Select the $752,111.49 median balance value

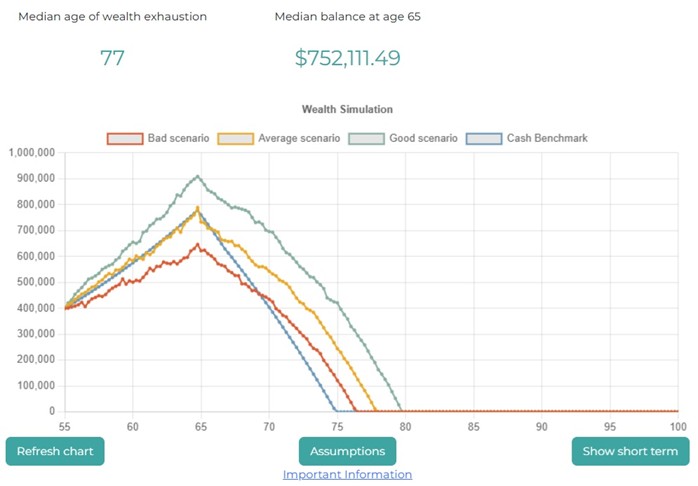(x=347, y=58)
